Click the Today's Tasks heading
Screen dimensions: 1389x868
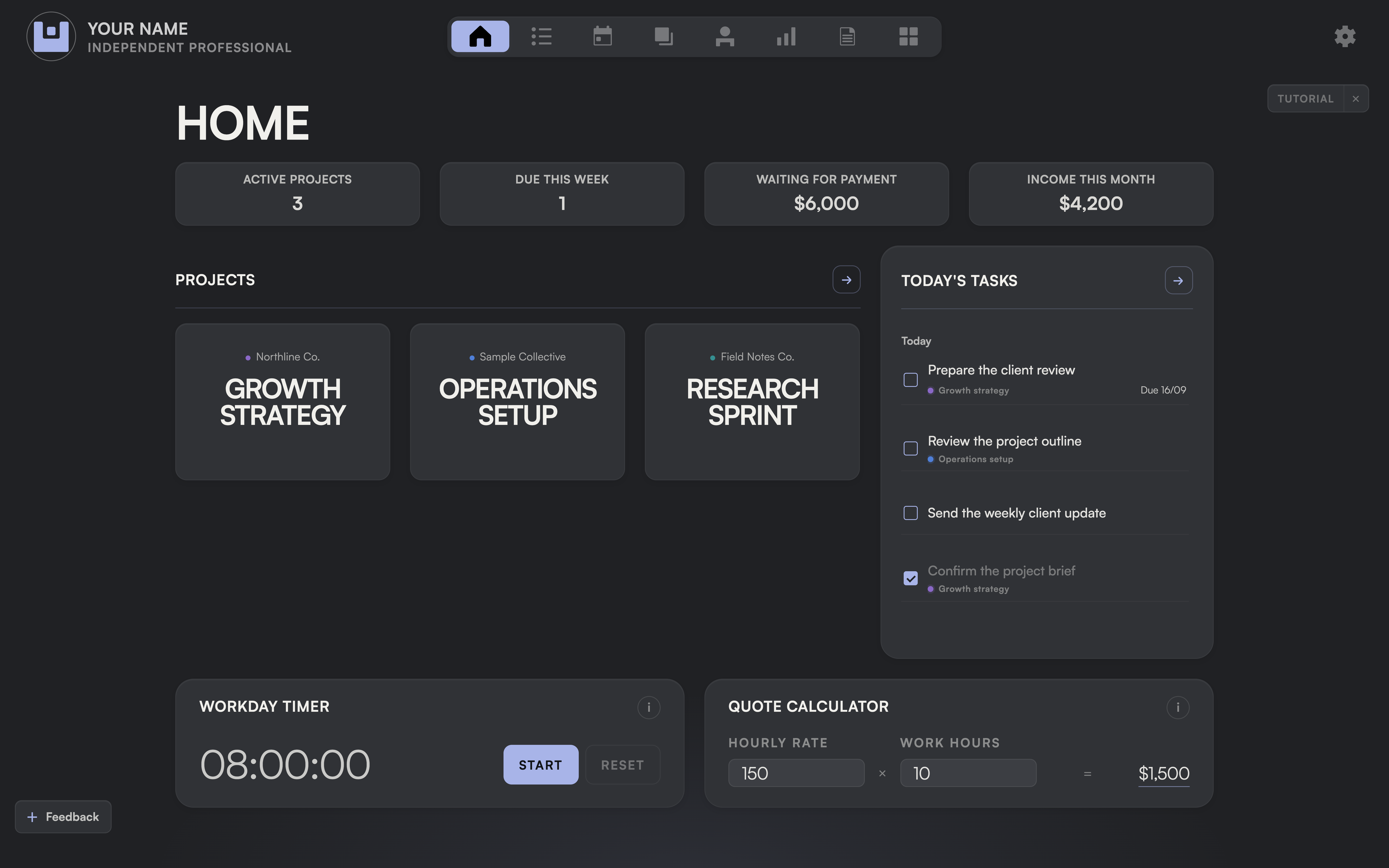(x=959, y=280)
